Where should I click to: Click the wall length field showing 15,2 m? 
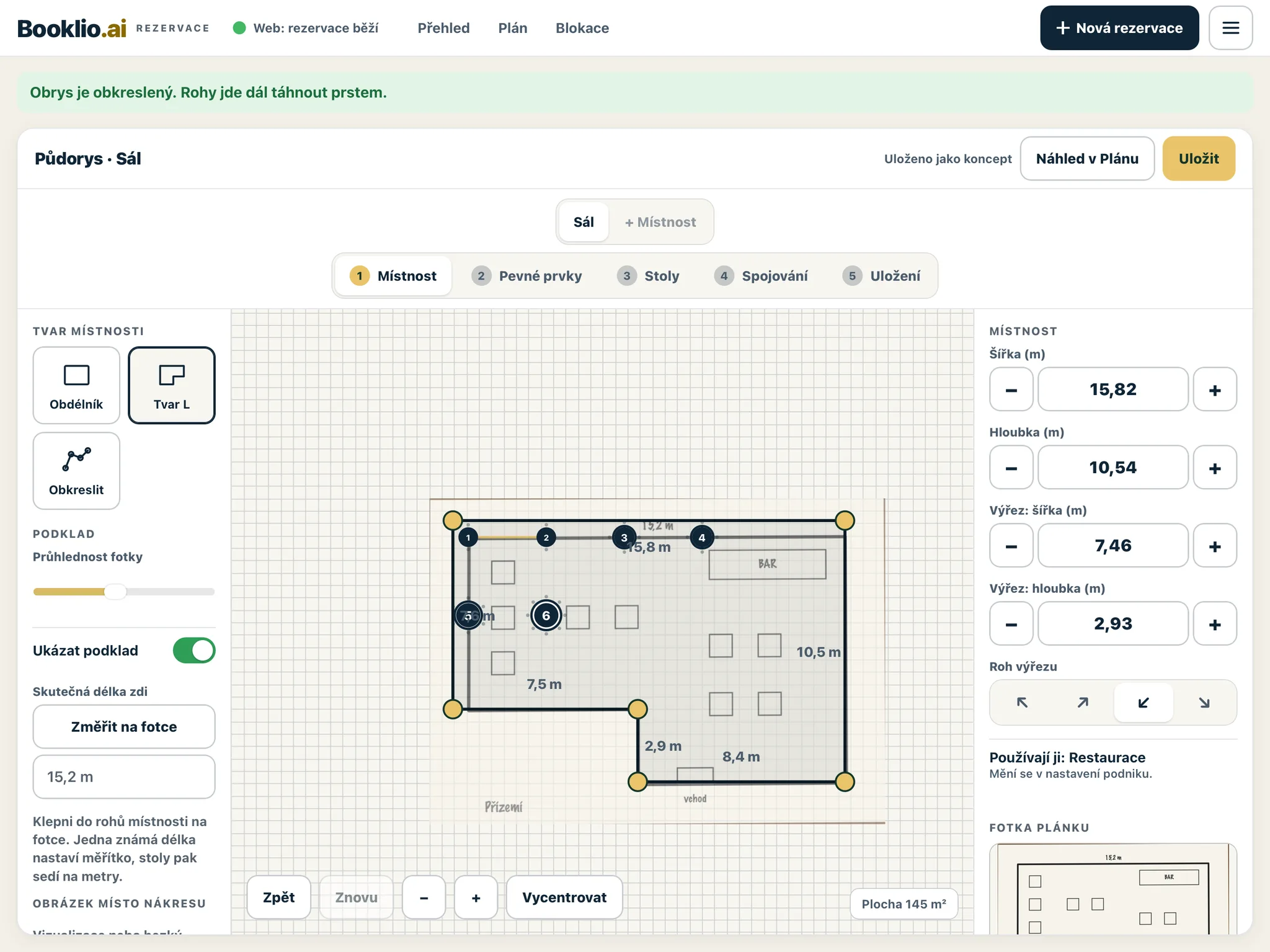pos(124,777)
